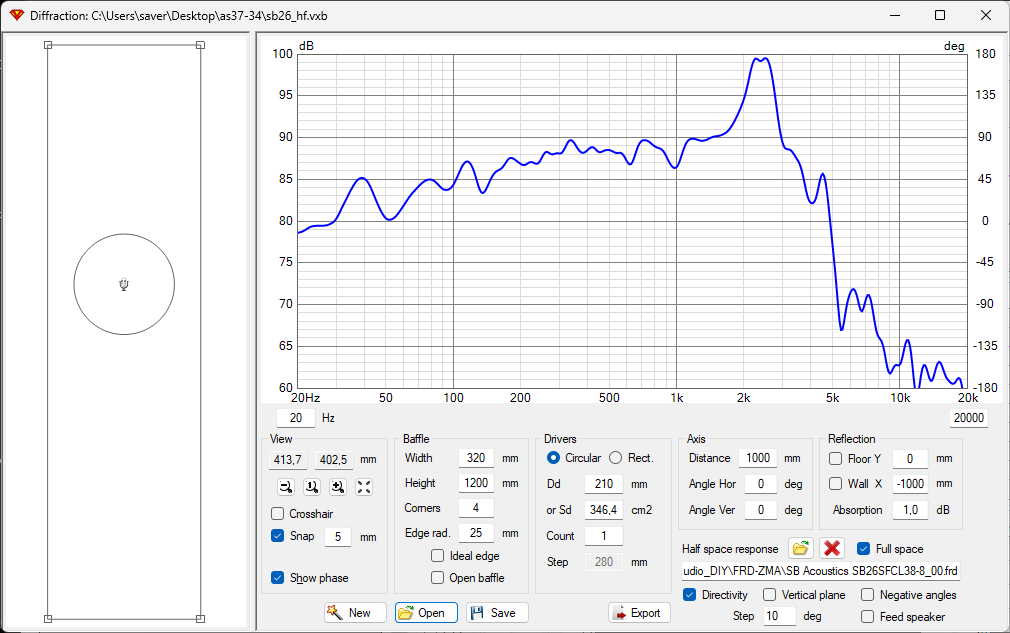
Task: Open half space response file folder icon
Action: point(800,549)
